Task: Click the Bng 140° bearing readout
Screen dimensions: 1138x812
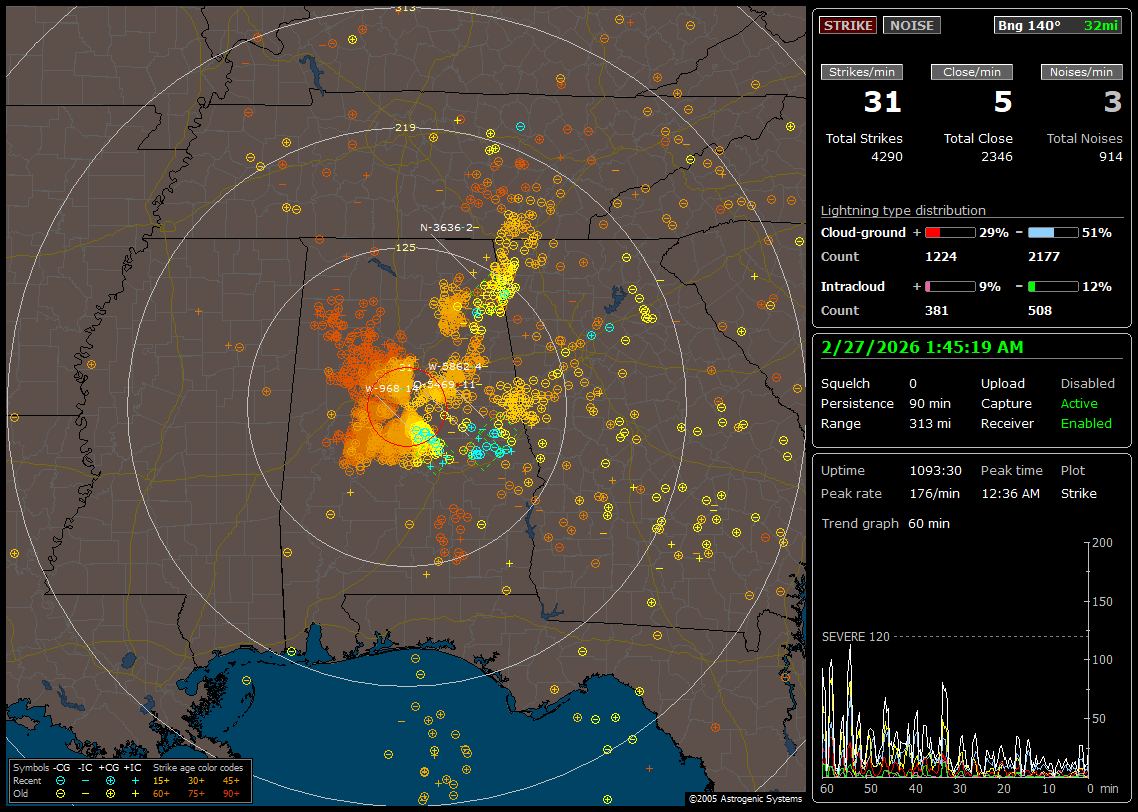Action: [1029, 25]
